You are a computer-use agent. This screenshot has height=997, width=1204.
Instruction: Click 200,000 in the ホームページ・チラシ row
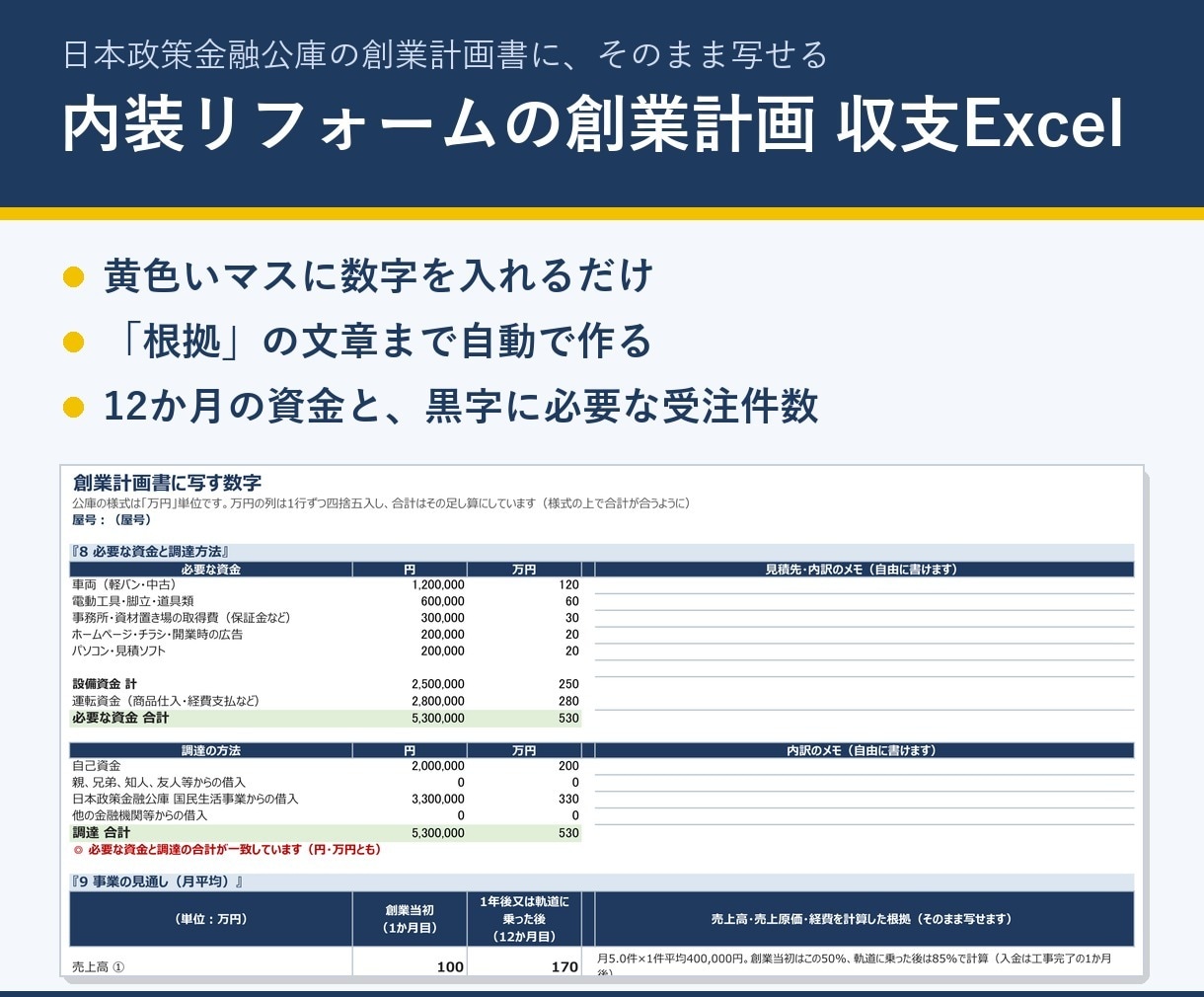pyautogui.click(x=442, y=635)
